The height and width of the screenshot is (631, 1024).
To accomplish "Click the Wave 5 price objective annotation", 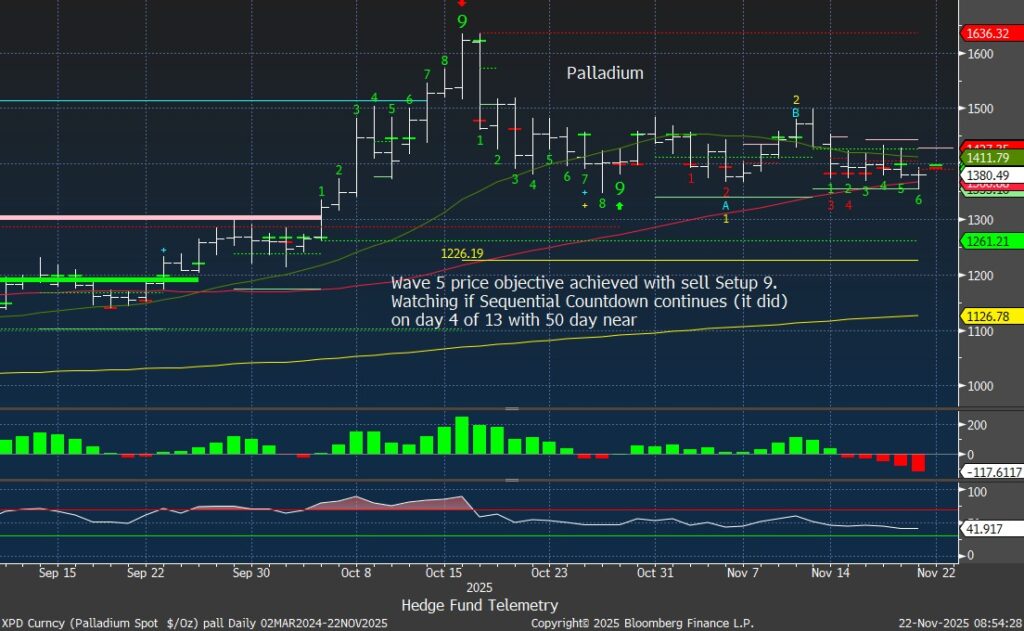I will [591, 300].
